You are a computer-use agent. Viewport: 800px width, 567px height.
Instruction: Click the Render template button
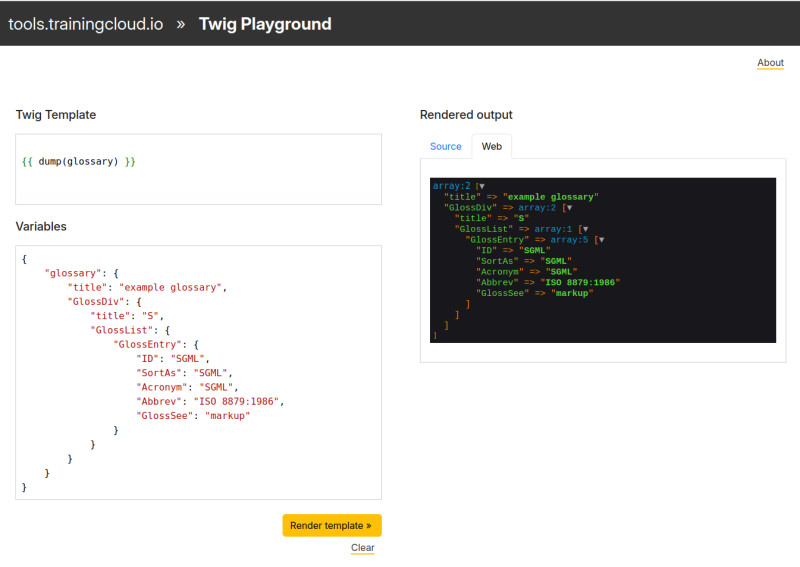332,525
